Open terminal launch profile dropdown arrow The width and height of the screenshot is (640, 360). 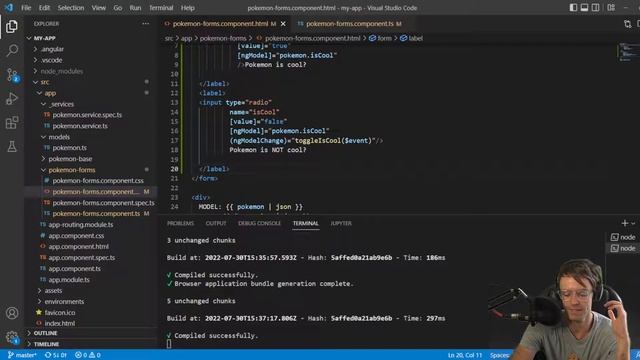633,223
